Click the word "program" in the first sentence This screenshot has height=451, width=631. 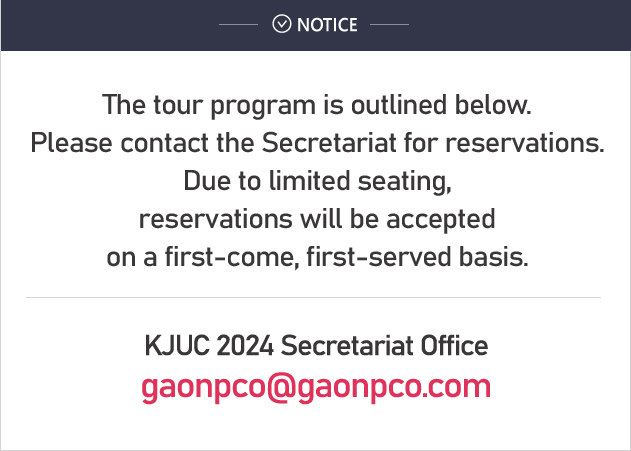[x=263, y=106]
